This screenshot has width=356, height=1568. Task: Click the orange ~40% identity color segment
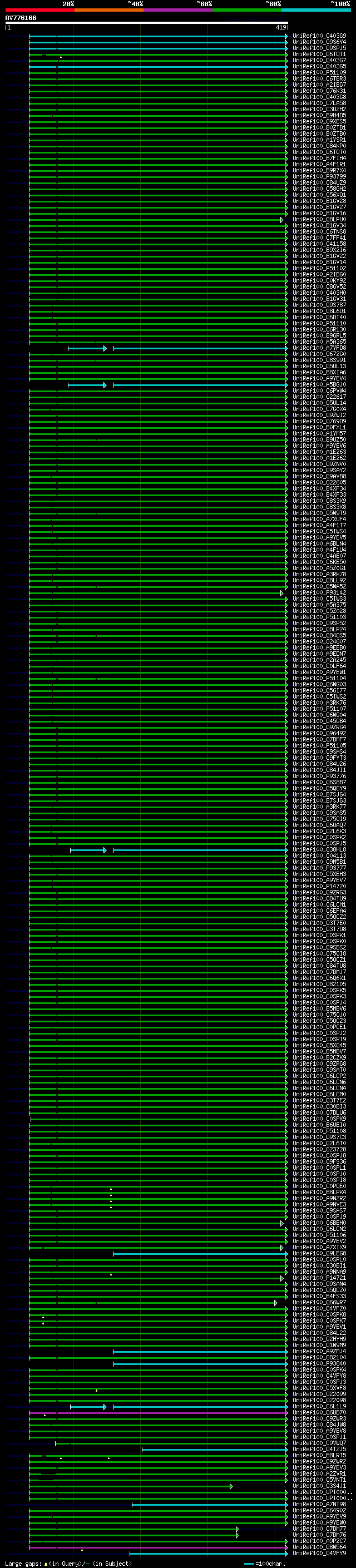click(x=109, y=10)
